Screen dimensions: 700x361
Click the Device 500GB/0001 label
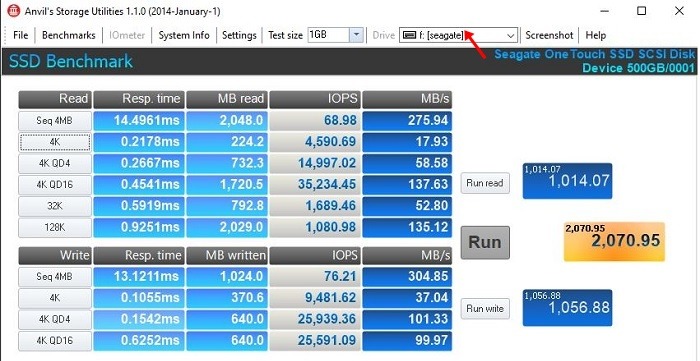[x=638, y=68]
